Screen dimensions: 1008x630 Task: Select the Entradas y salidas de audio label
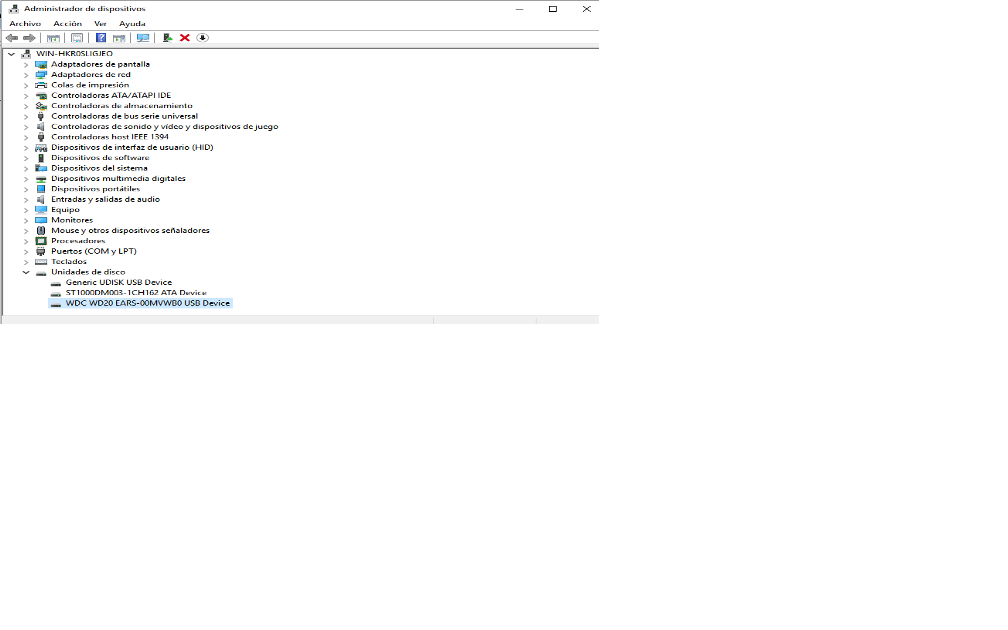(x=105, y=199)
